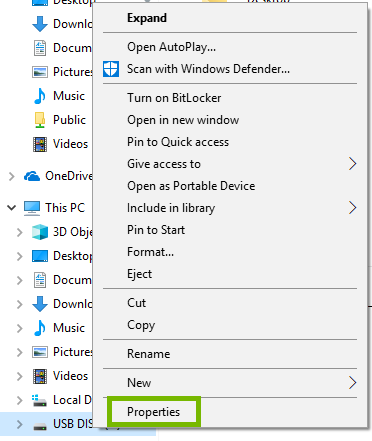Expand the Local Disk node
The height and width of the screenshot is (441, 372).
(20, 400)
